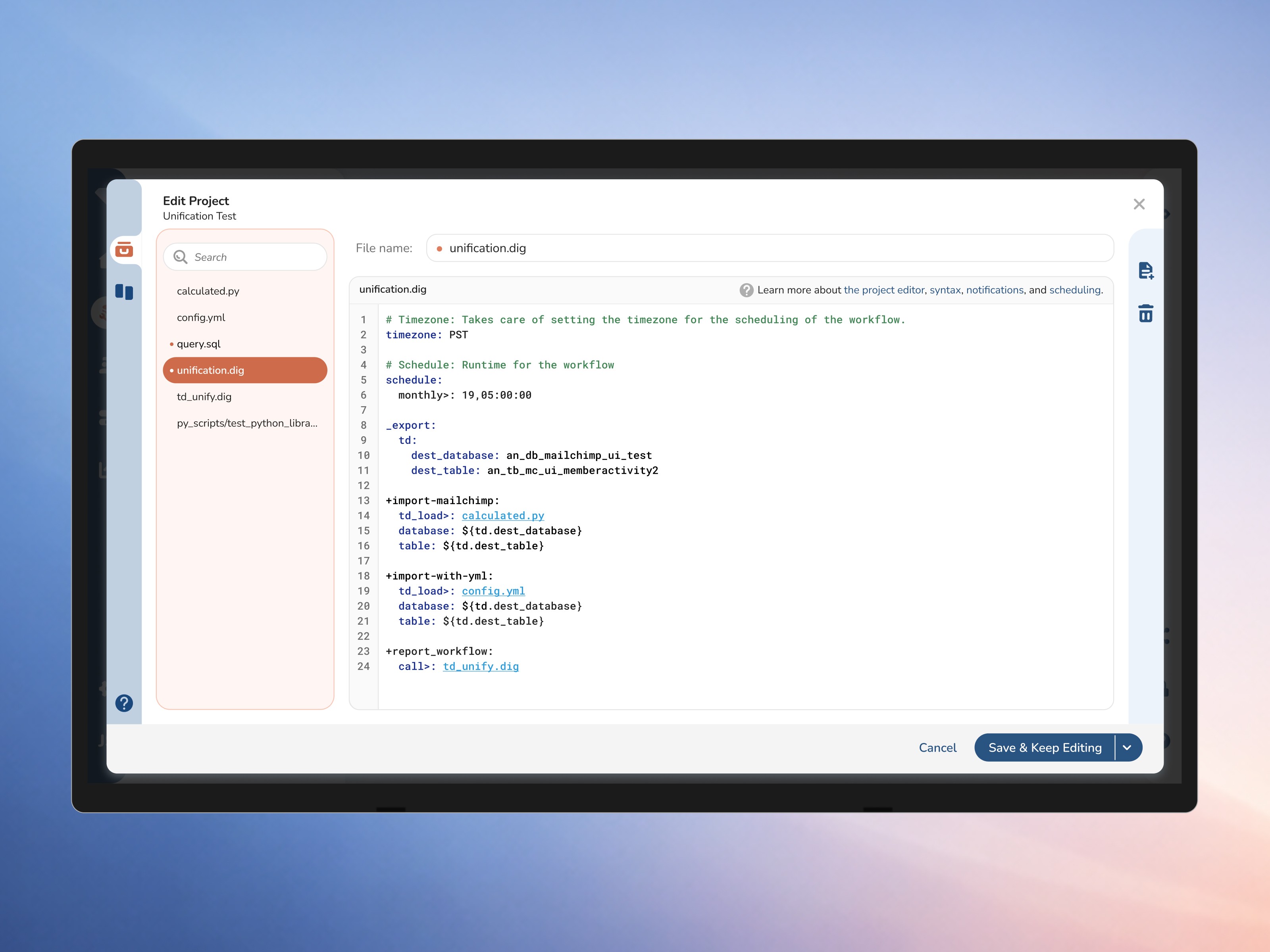This screenshot has width=1270, height=952.
Task: Click the Cancel button
Action: tap(937, 748)
